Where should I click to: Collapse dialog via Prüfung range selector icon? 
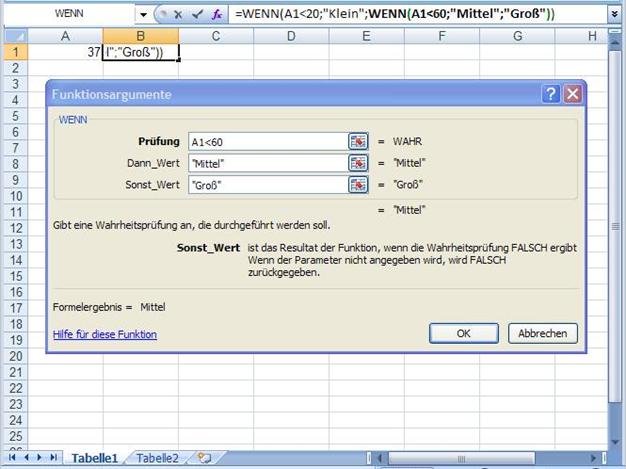coord(358,141)
